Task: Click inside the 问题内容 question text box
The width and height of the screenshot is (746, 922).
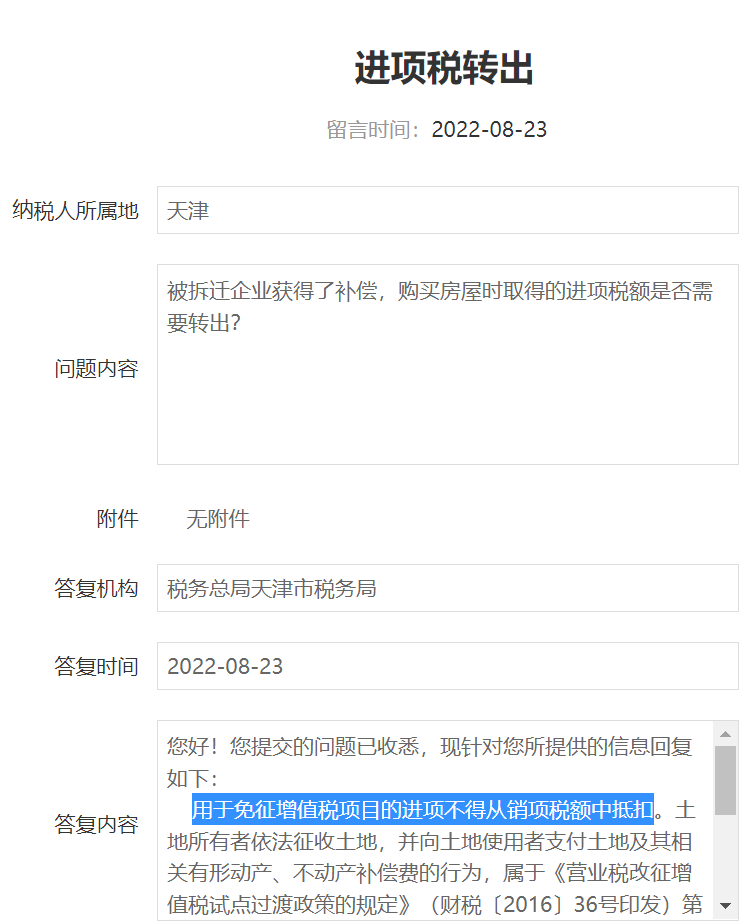Action: point(447,364)
